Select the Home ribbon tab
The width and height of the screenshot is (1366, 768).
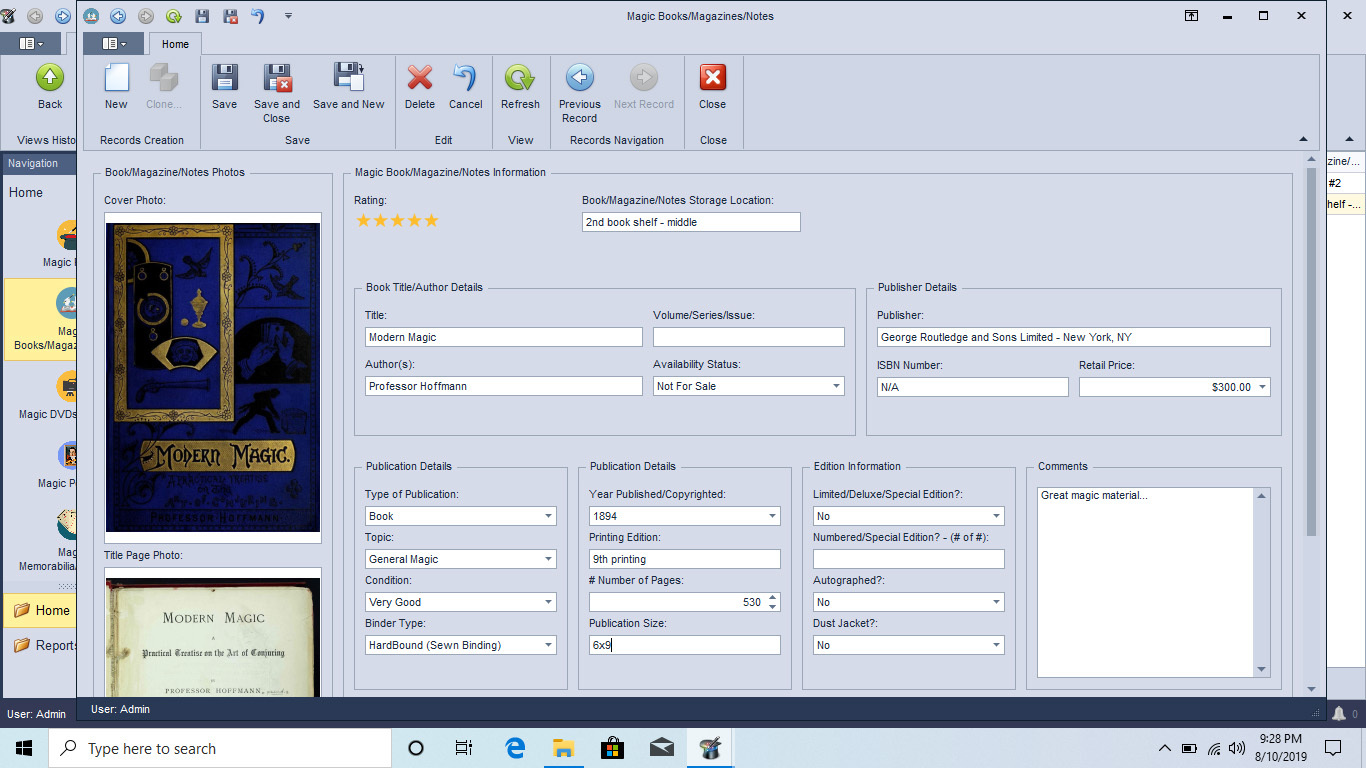pyautogui.click(x=175, y=44)
